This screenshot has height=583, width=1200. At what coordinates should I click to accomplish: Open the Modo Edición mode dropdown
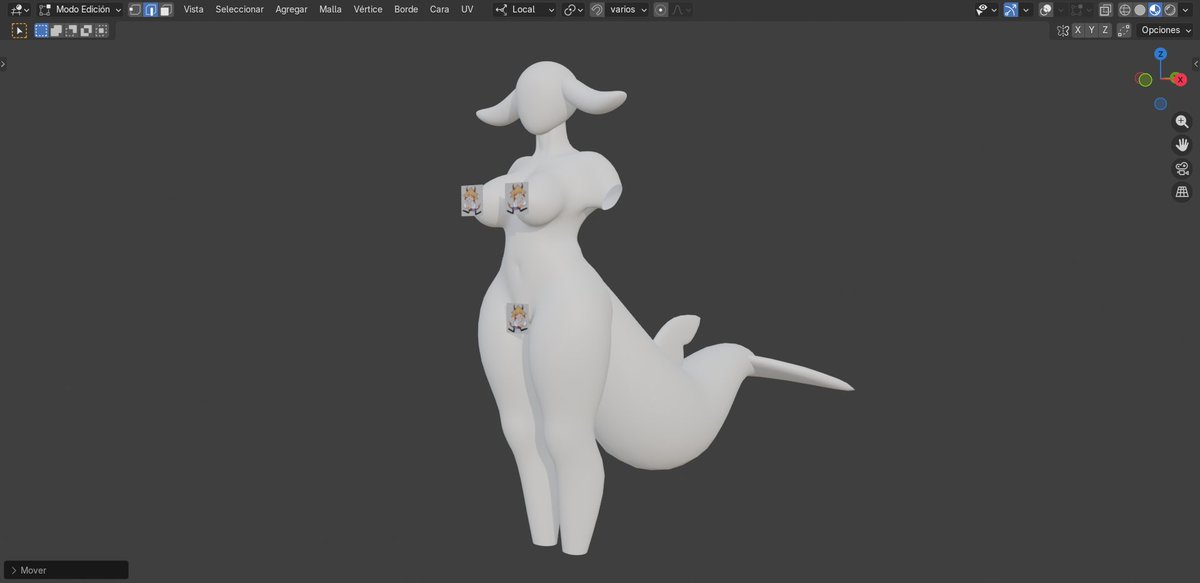80,9
